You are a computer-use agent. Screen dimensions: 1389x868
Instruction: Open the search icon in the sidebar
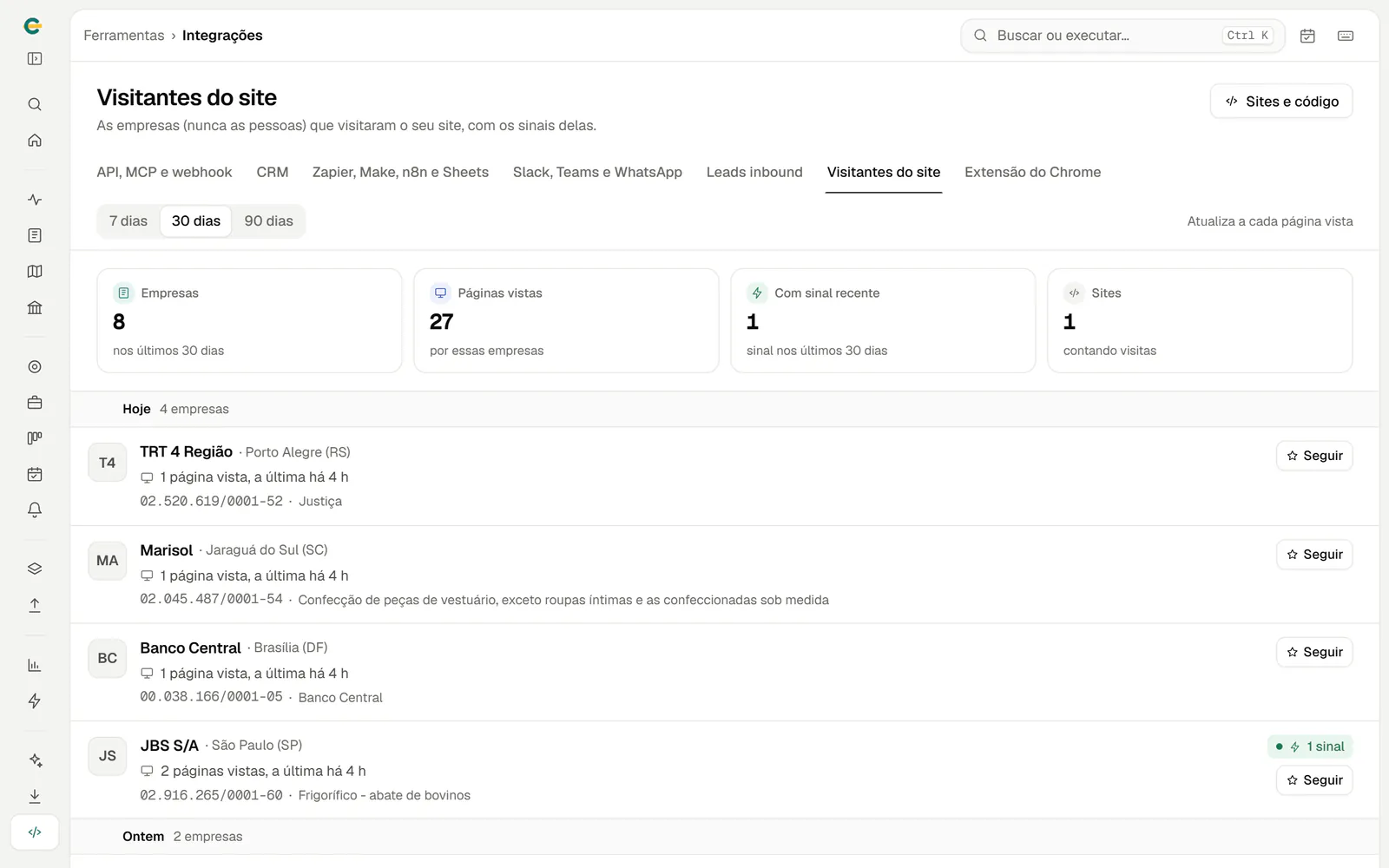[x=35, y=104]
